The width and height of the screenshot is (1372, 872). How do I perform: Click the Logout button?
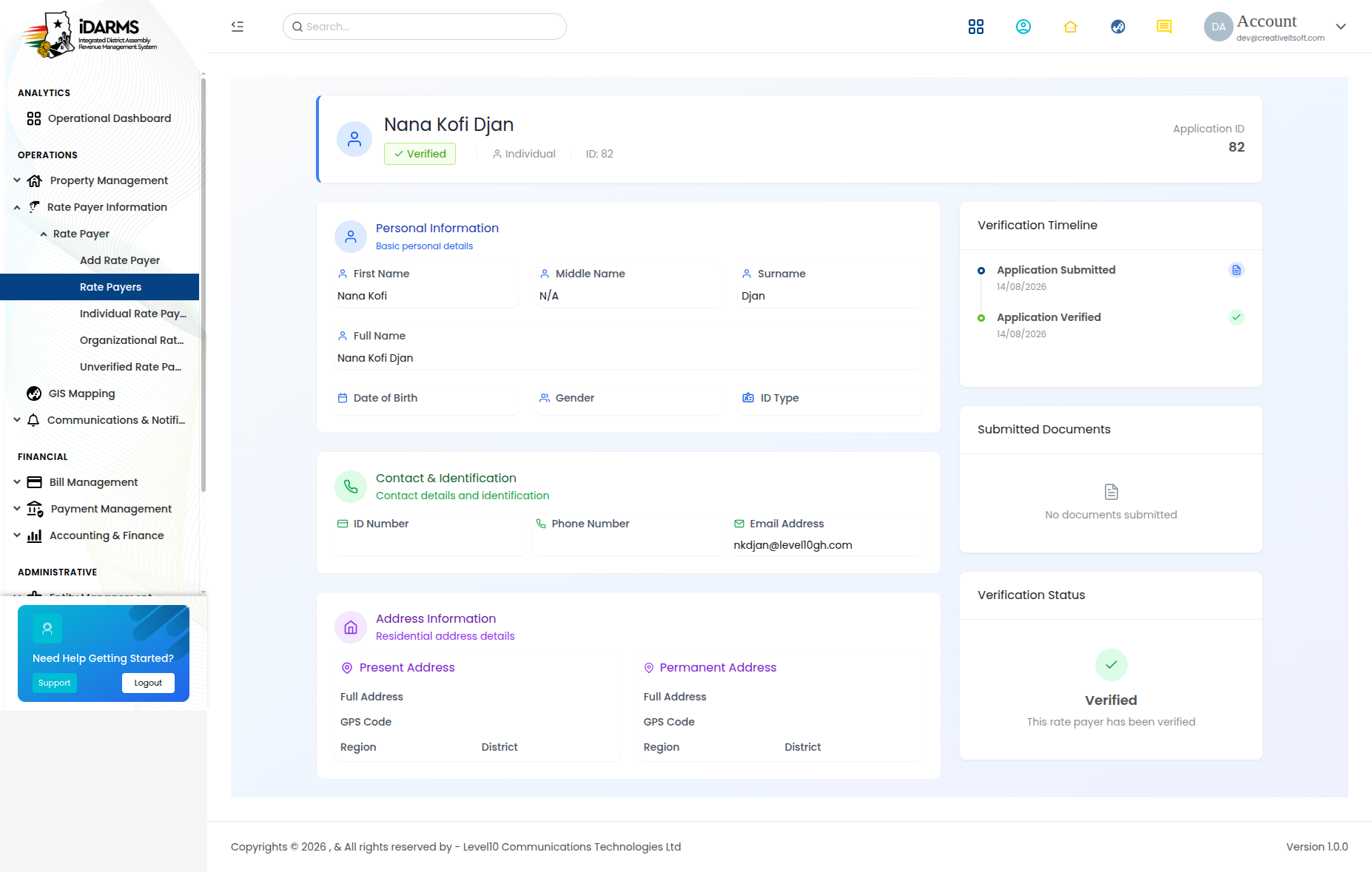coord(148,683)
